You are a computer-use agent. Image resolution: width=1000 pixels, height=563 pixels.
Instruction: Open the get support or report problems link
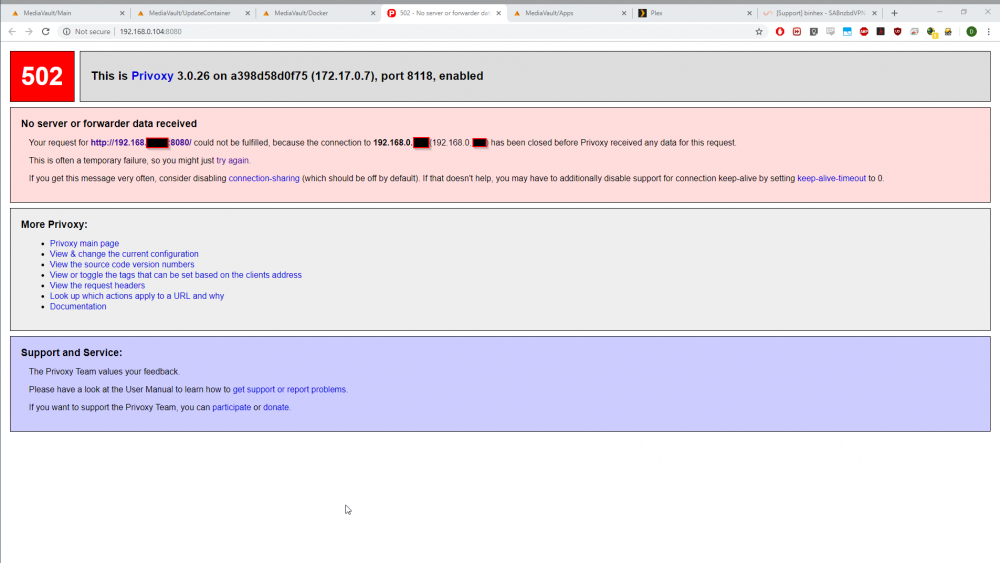(289, 390)
